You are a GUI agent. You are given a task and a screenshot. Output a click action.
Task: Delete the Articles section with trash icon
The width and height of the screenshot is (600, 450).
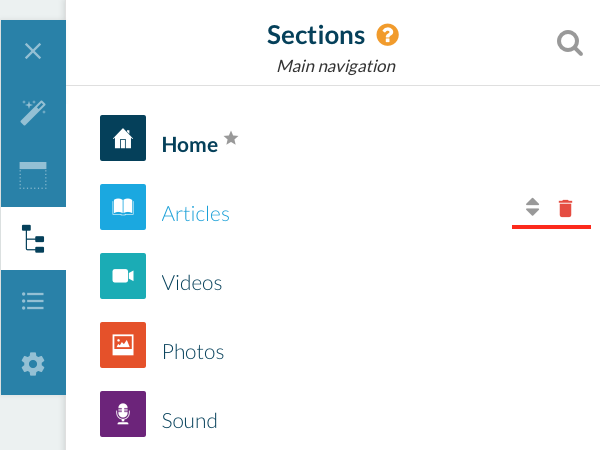coord(566,208)
